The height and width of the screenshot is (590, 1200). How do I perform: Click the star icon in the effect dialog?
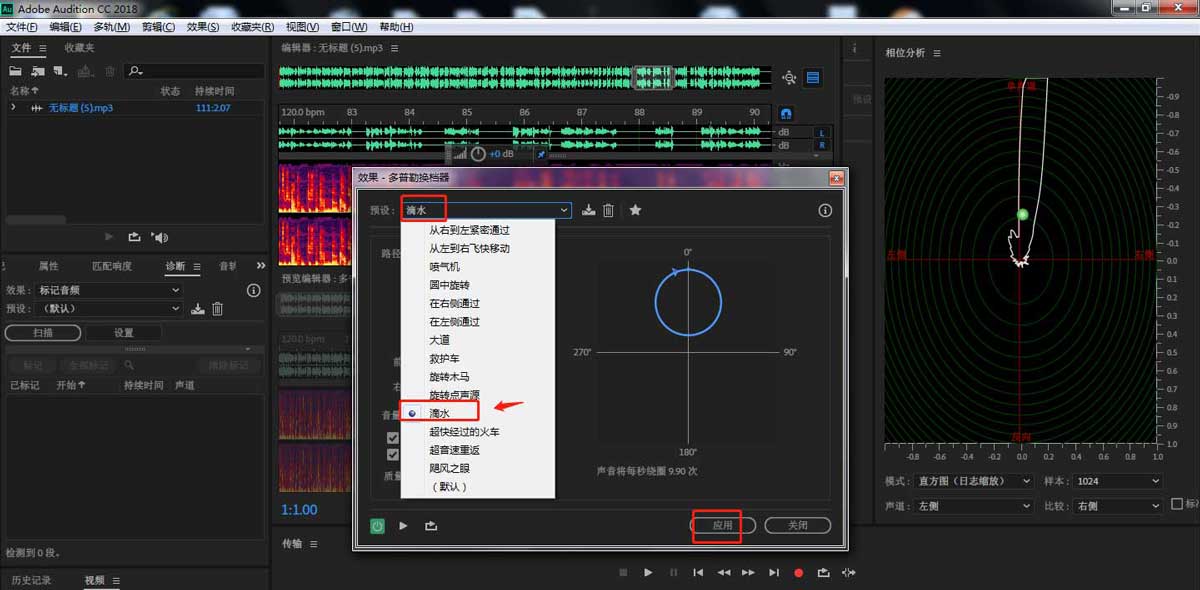pyautogui.click(x=635, y=210)
